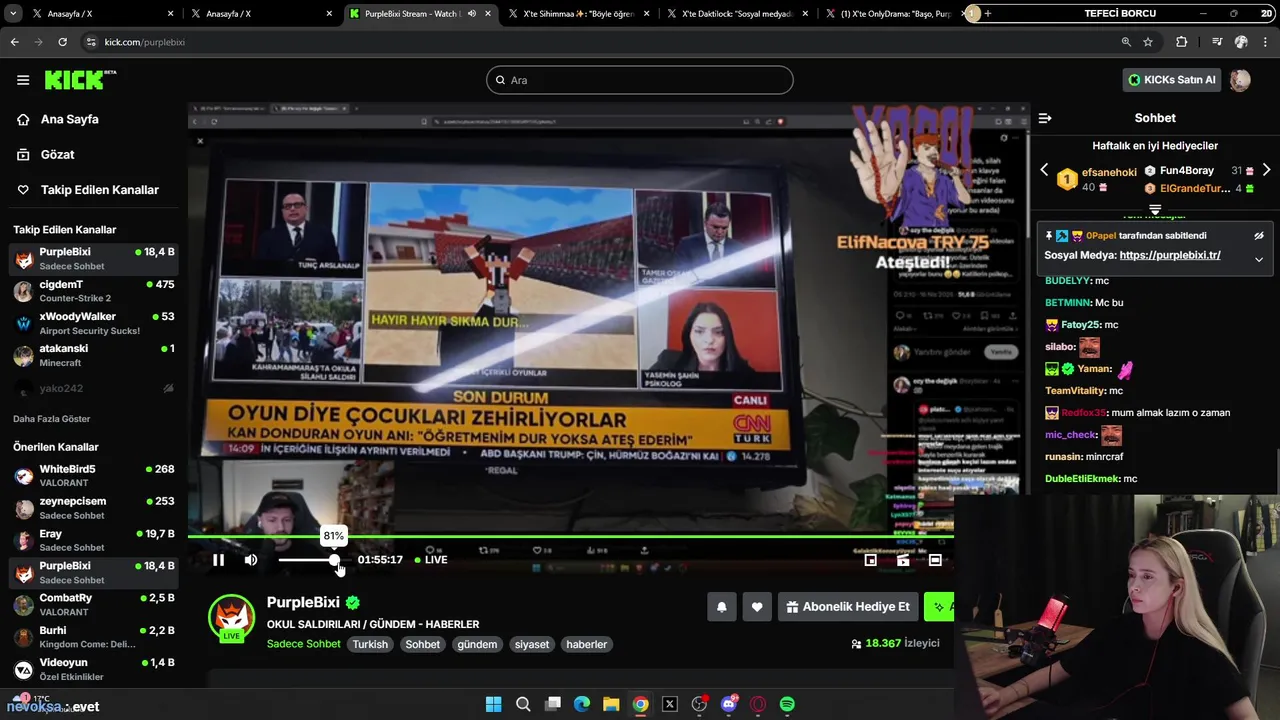Open the atakanski channel in sidebar
This screenshot has height=720, width=1280.
click(93, 354)
